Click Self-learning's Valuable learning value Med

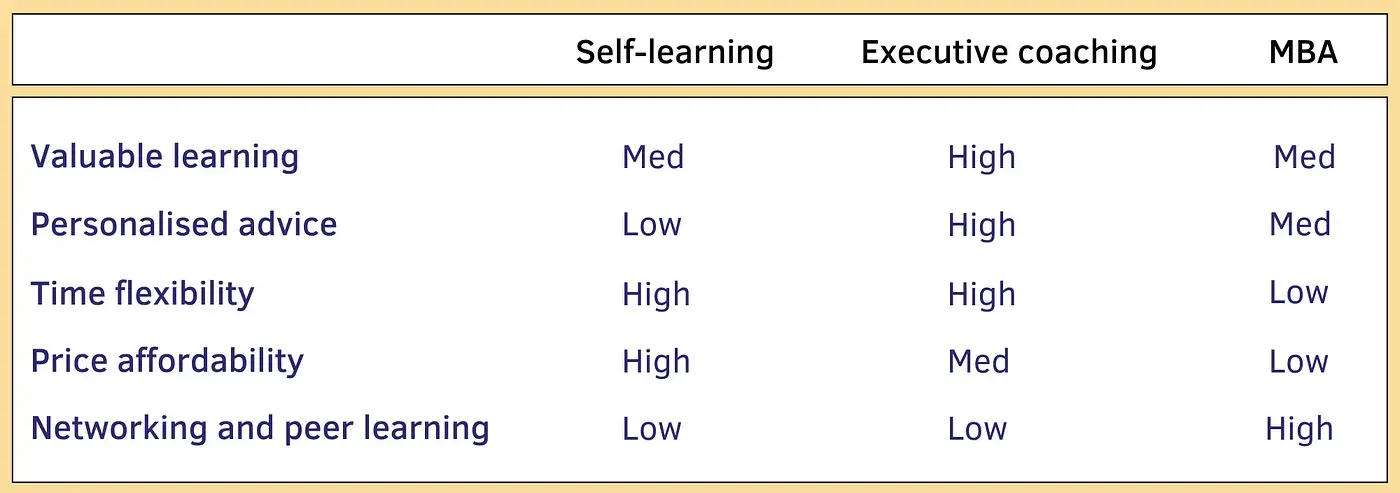tap(653, 157)
